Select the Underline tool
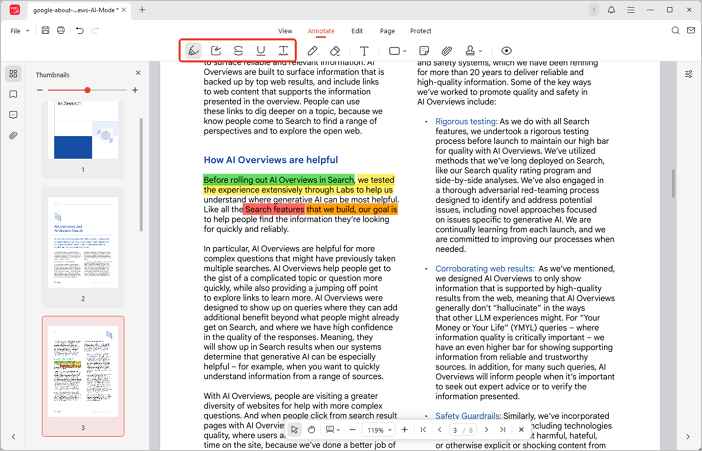The height and width of the screenshot is (451, 702). point(261,51)
